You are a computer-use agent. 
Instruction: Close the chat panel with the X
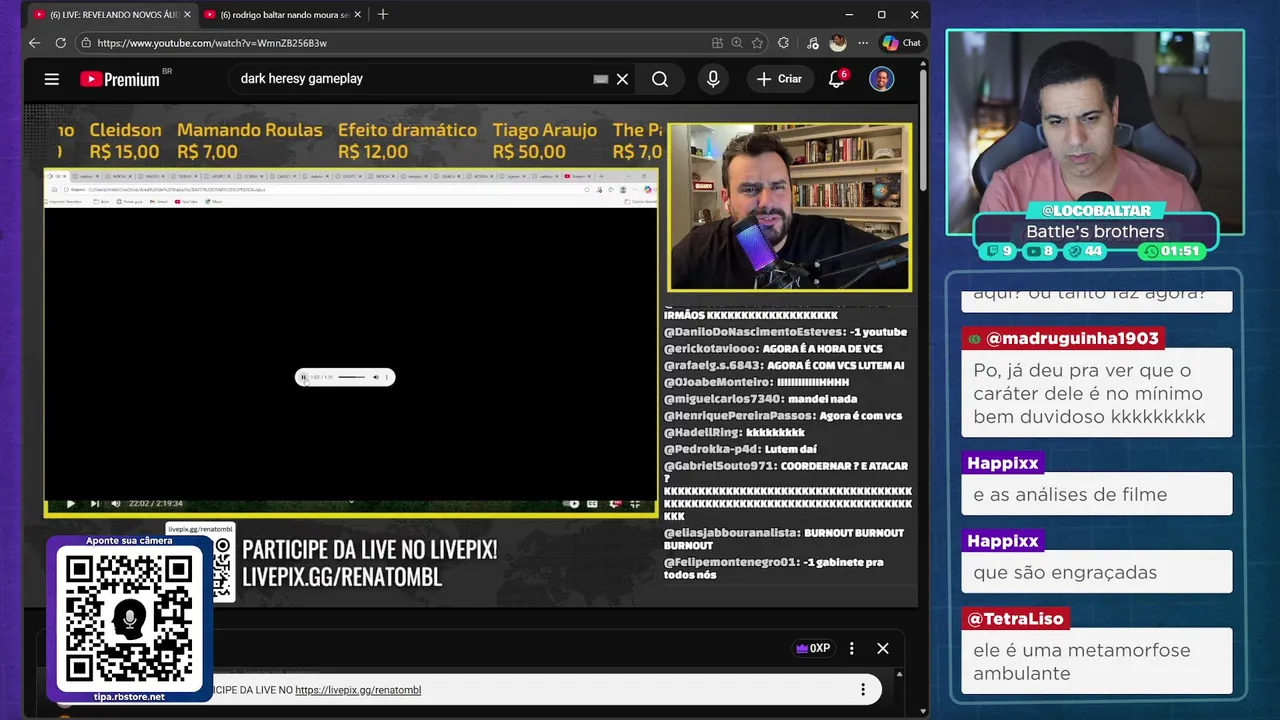(x=883, y=648)
